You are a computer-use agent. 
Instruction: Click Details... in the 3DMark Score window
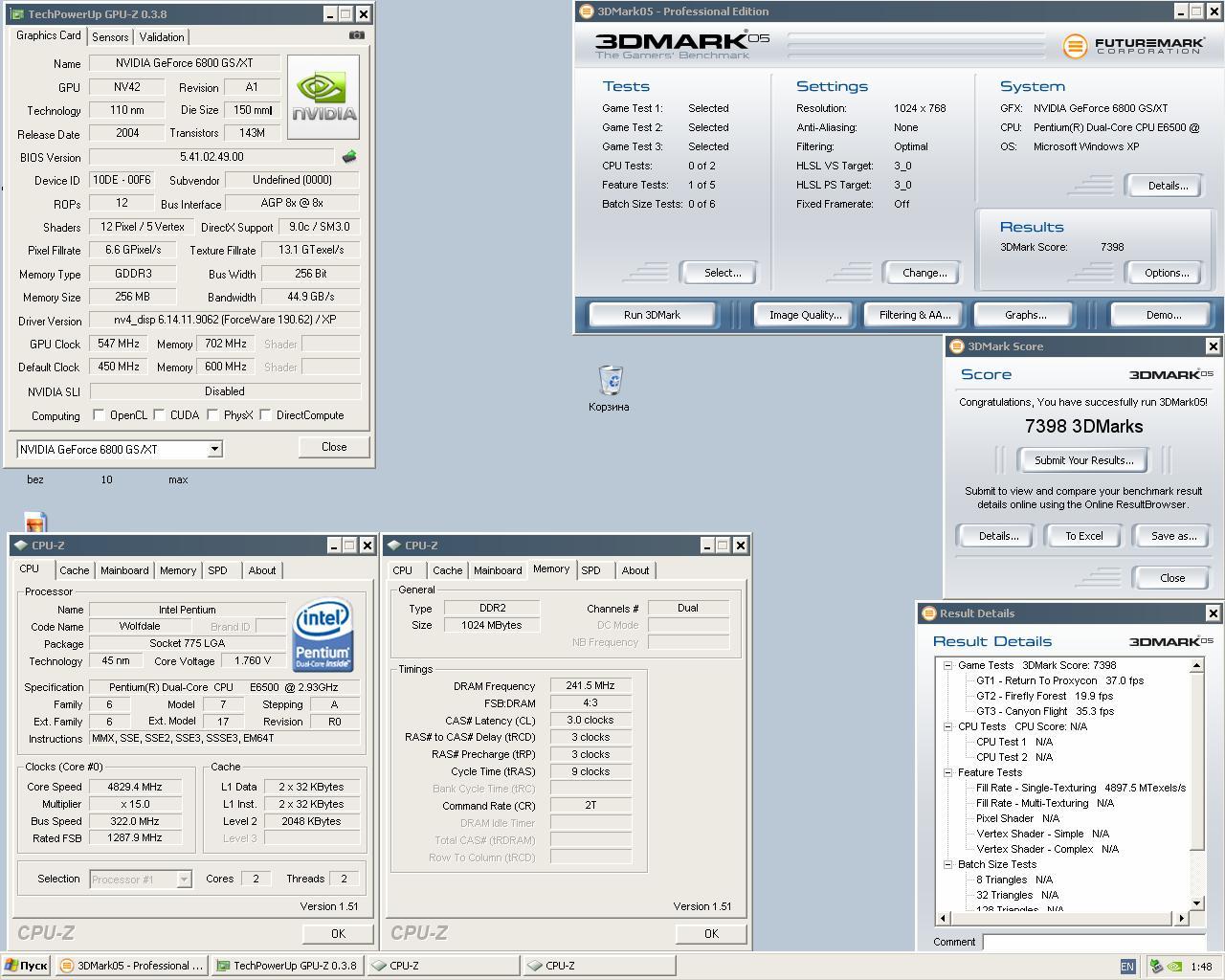(x=998, y=536)
